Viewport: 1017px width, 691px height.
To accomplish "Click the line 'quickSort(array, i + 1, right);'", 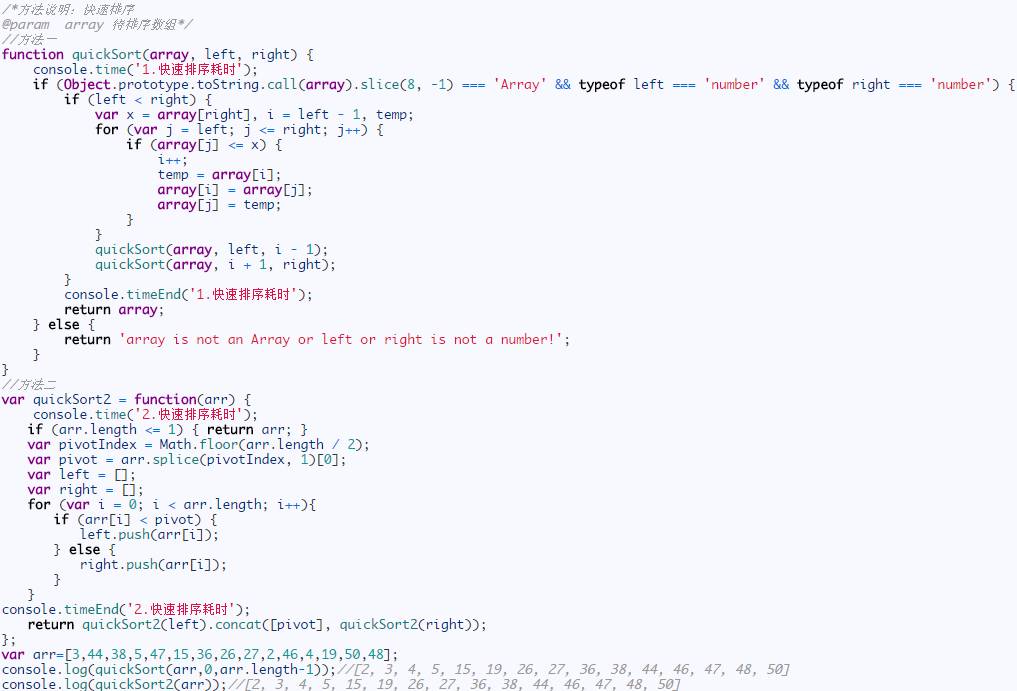I will point(215,264).
